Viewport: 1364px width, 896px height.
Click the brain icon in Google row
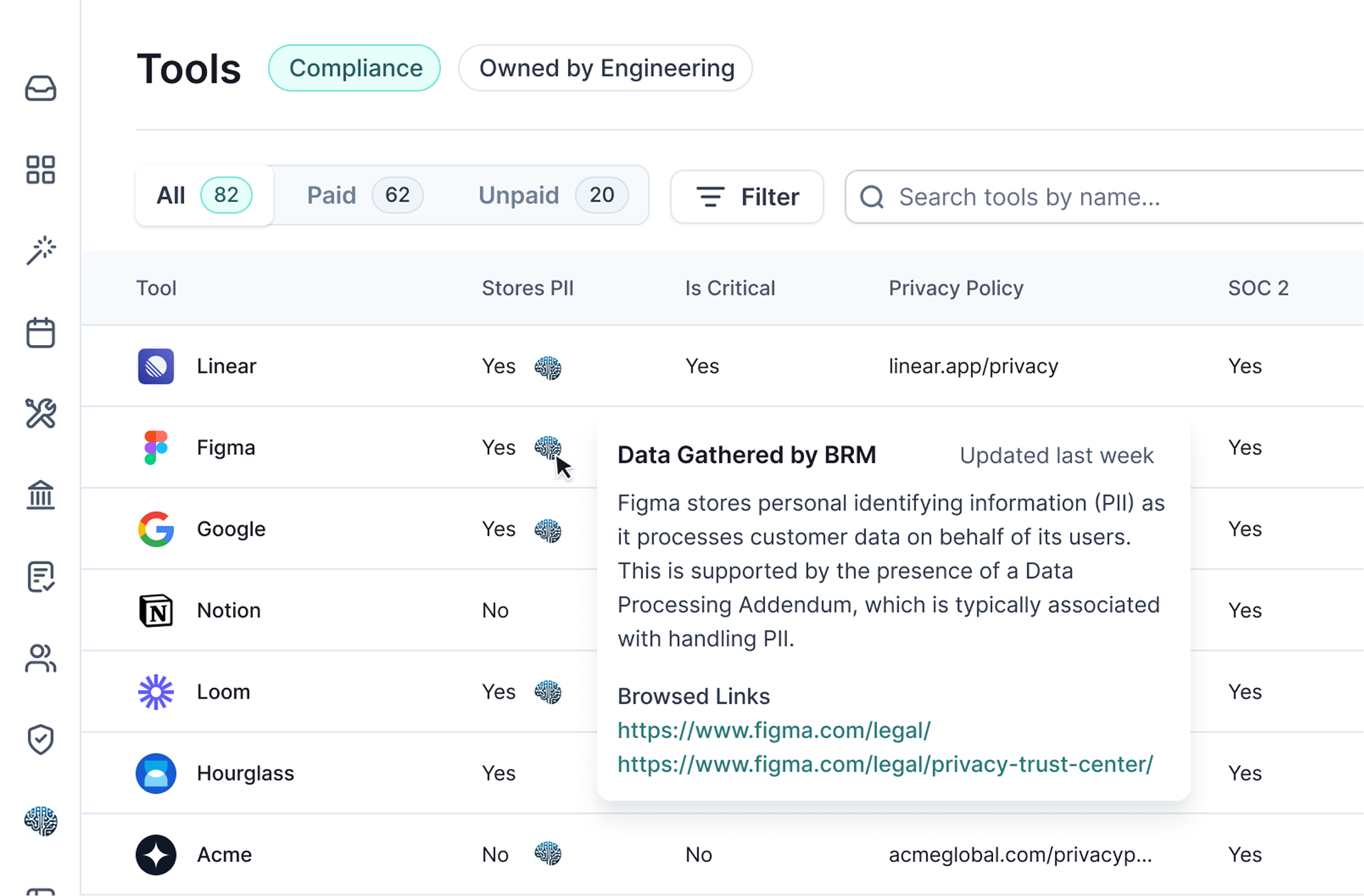pos(548,530)
